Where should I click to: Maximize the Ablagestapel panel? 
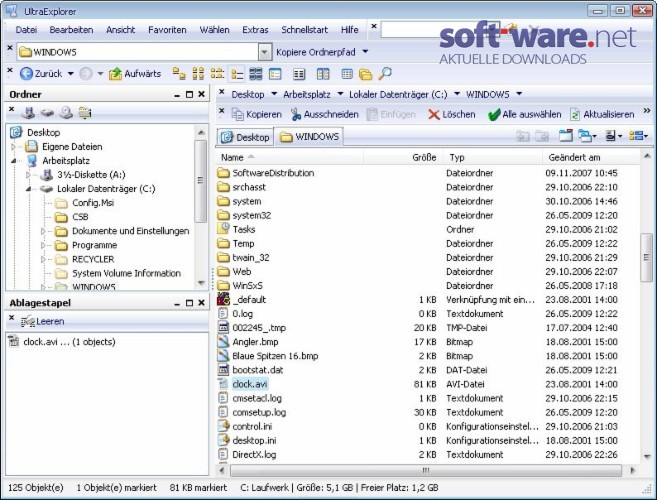(x=189, y=303)
